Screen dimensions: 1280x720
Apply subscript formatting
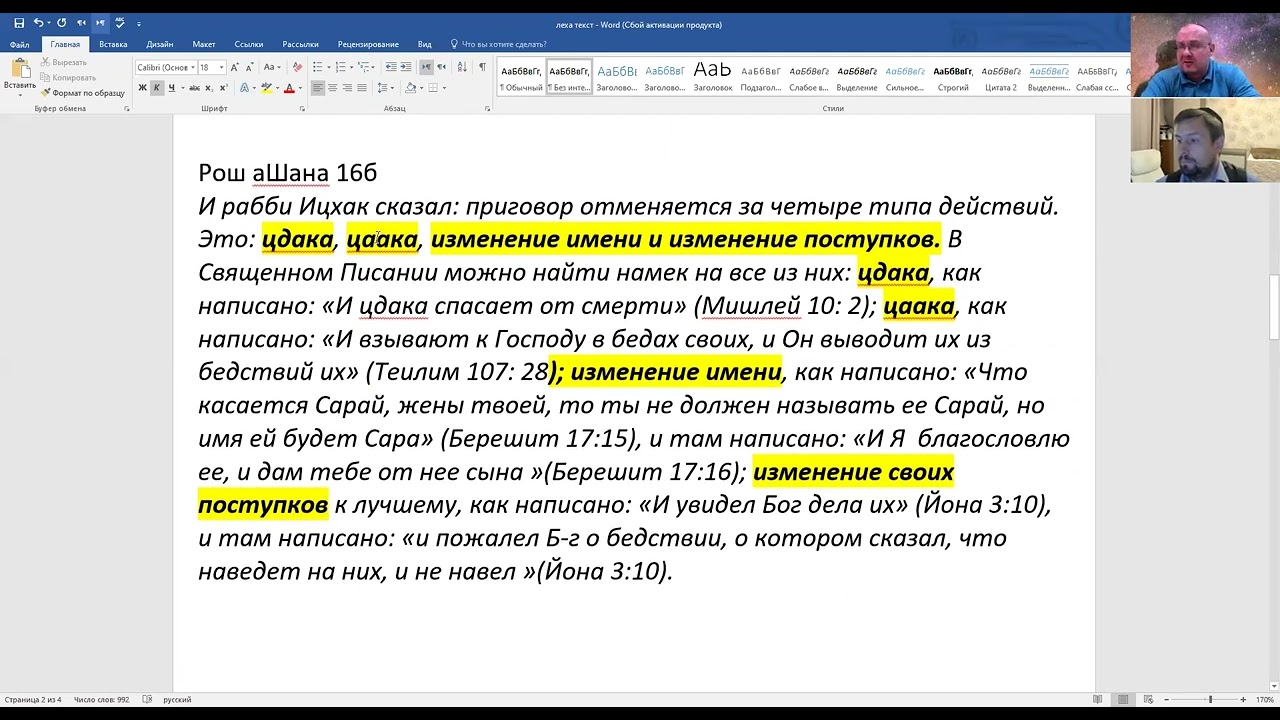coord(209,88)
